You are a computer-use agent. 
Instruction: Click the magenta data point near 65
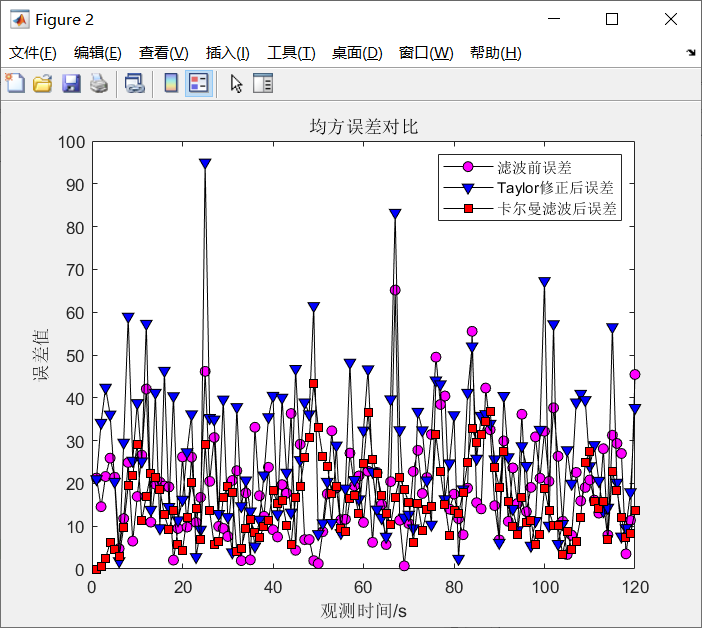[x=395, y=290]
